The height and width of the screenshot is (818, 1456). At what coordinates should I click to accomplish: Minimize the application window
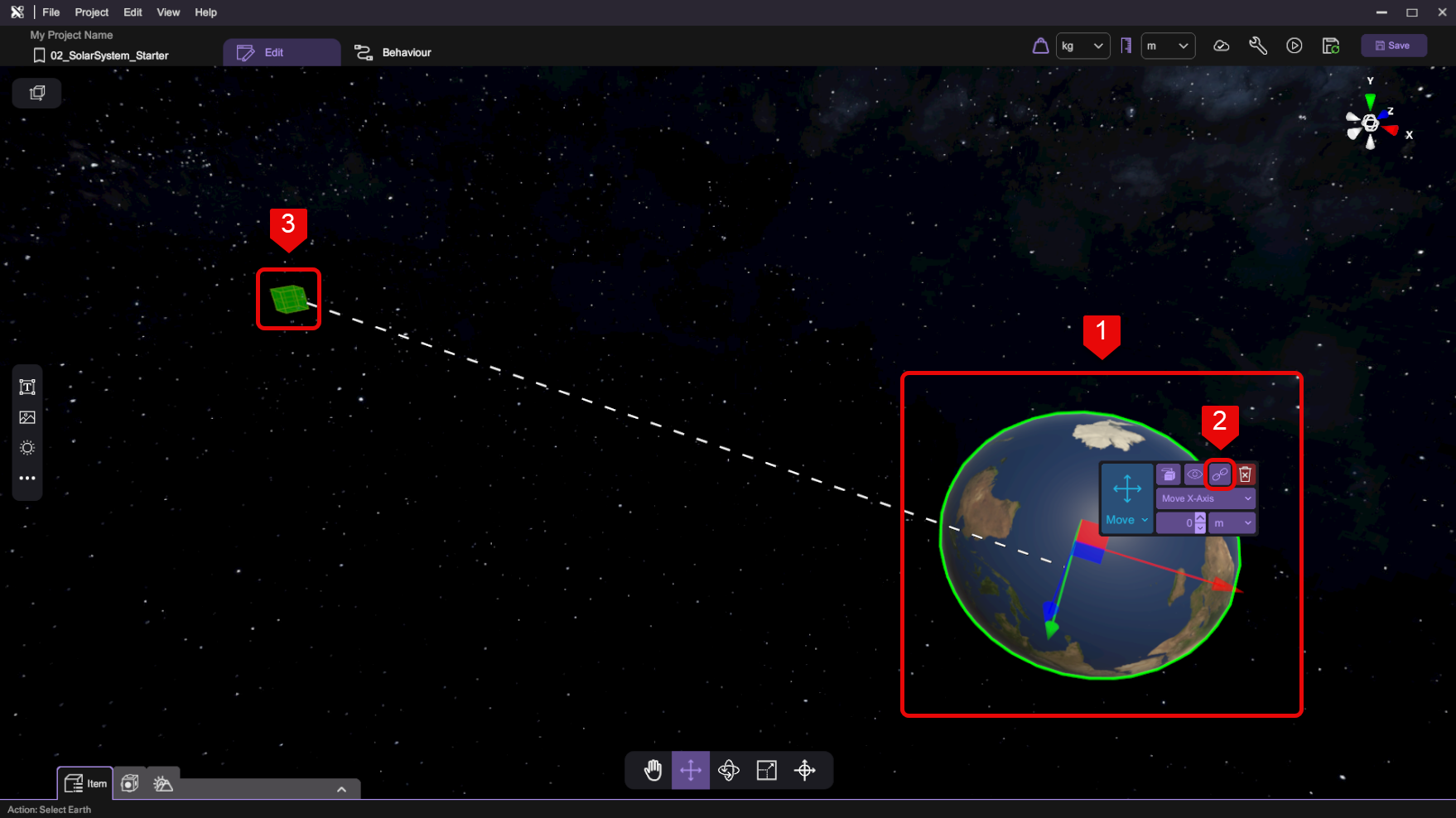1381,12
